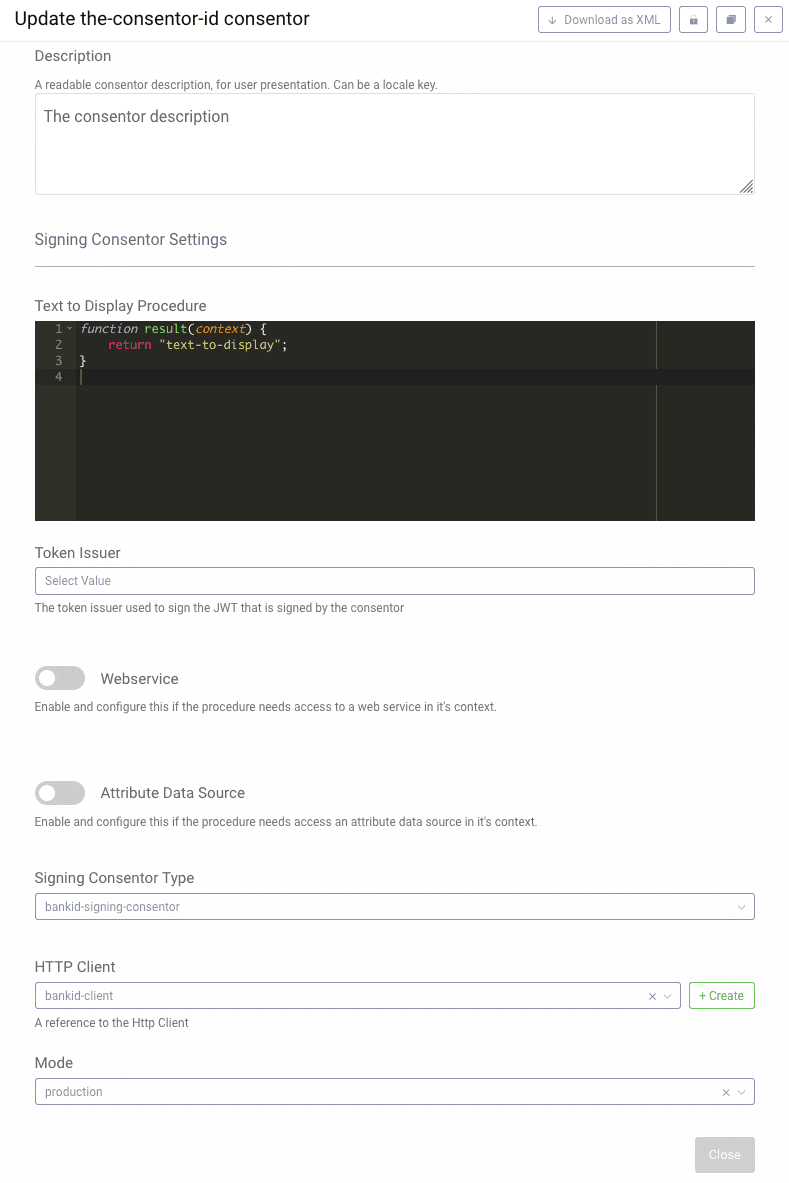Enable the Attribute Data Source toggle
The image size is (789, 1183).
[x=60, y=792]
